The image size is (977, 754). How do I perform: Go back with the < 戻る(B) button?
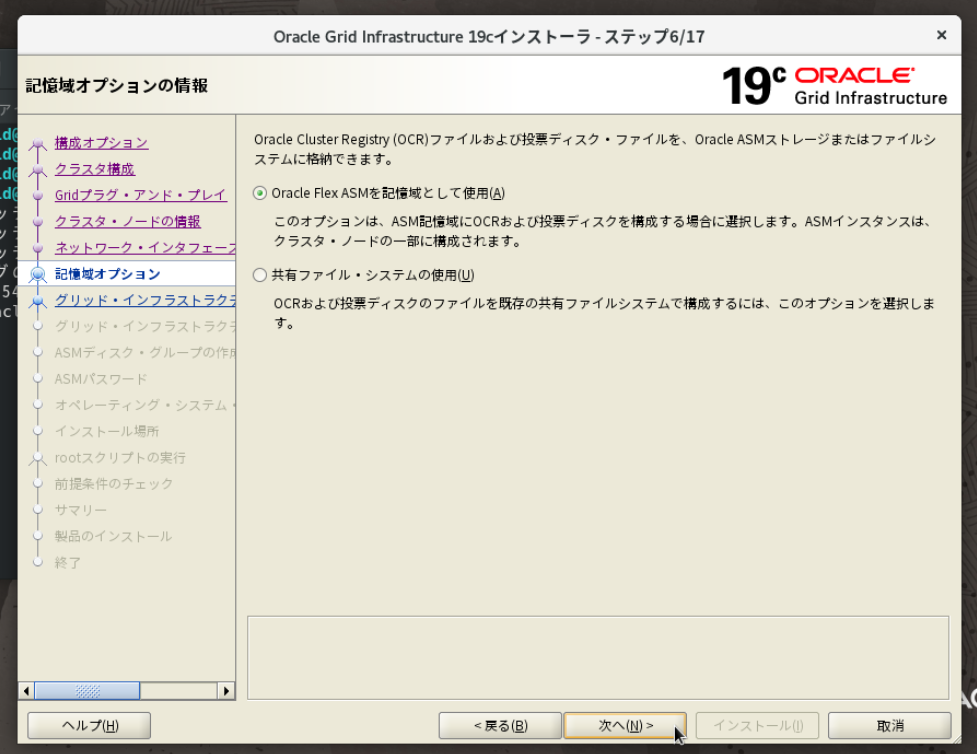(x=500, y=725)
